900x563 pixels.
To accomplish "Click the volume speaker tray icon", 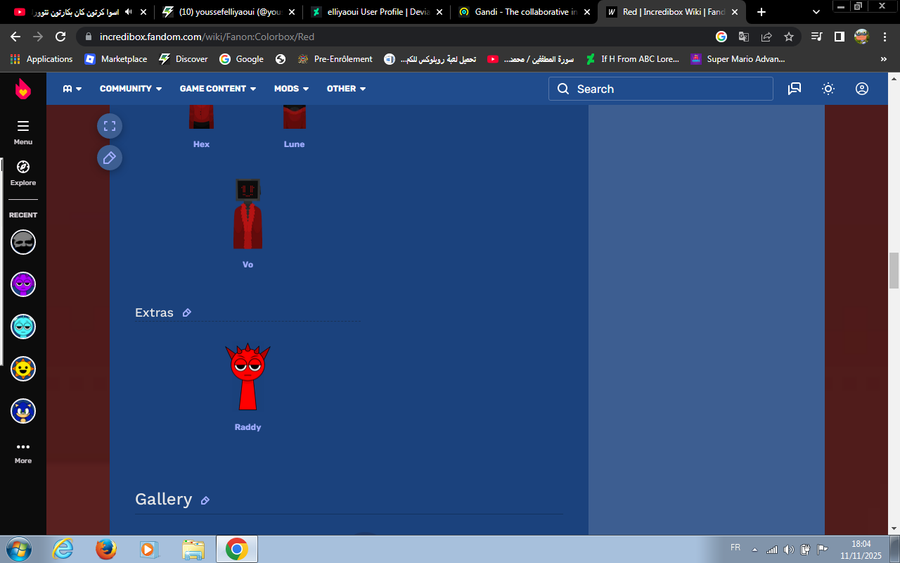I will [x=789, y=550].
